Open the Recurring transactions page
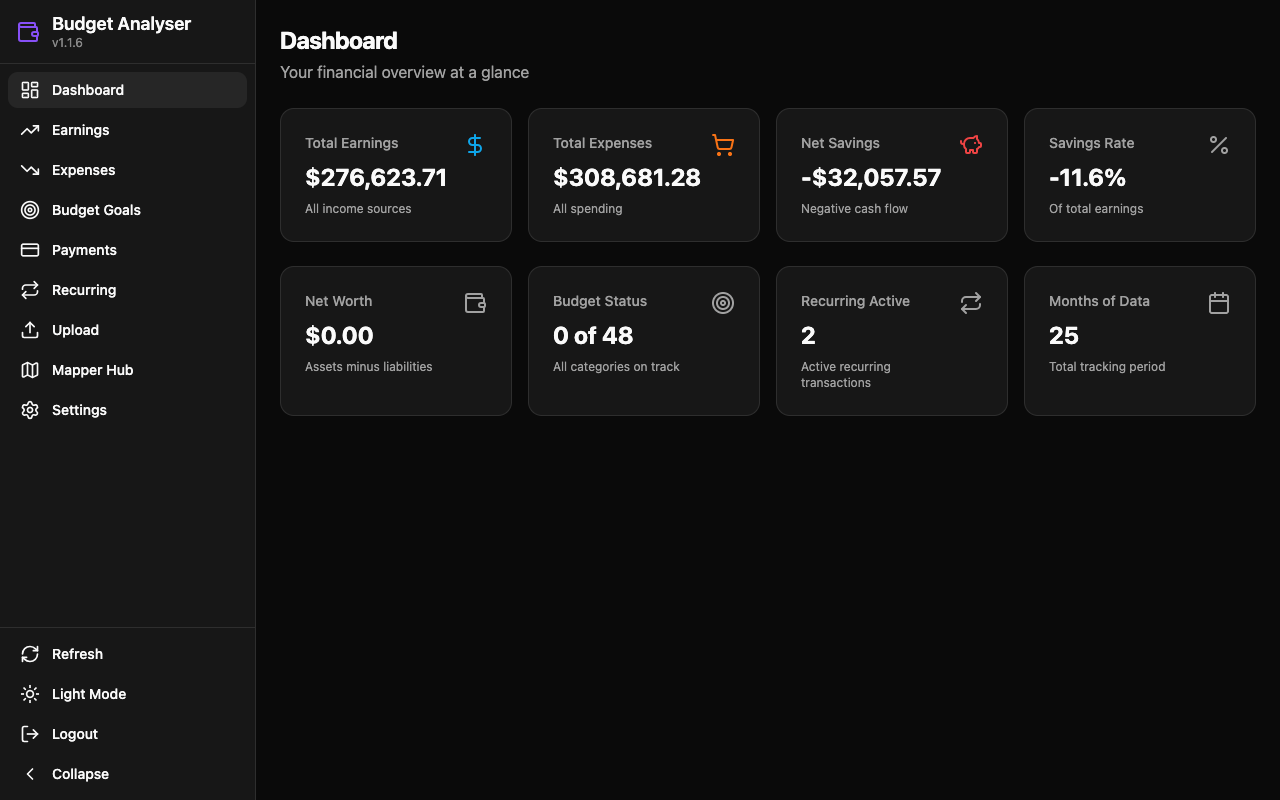Screen dimensions: 1280x800 pyautogui.click(x=84, y=290)
